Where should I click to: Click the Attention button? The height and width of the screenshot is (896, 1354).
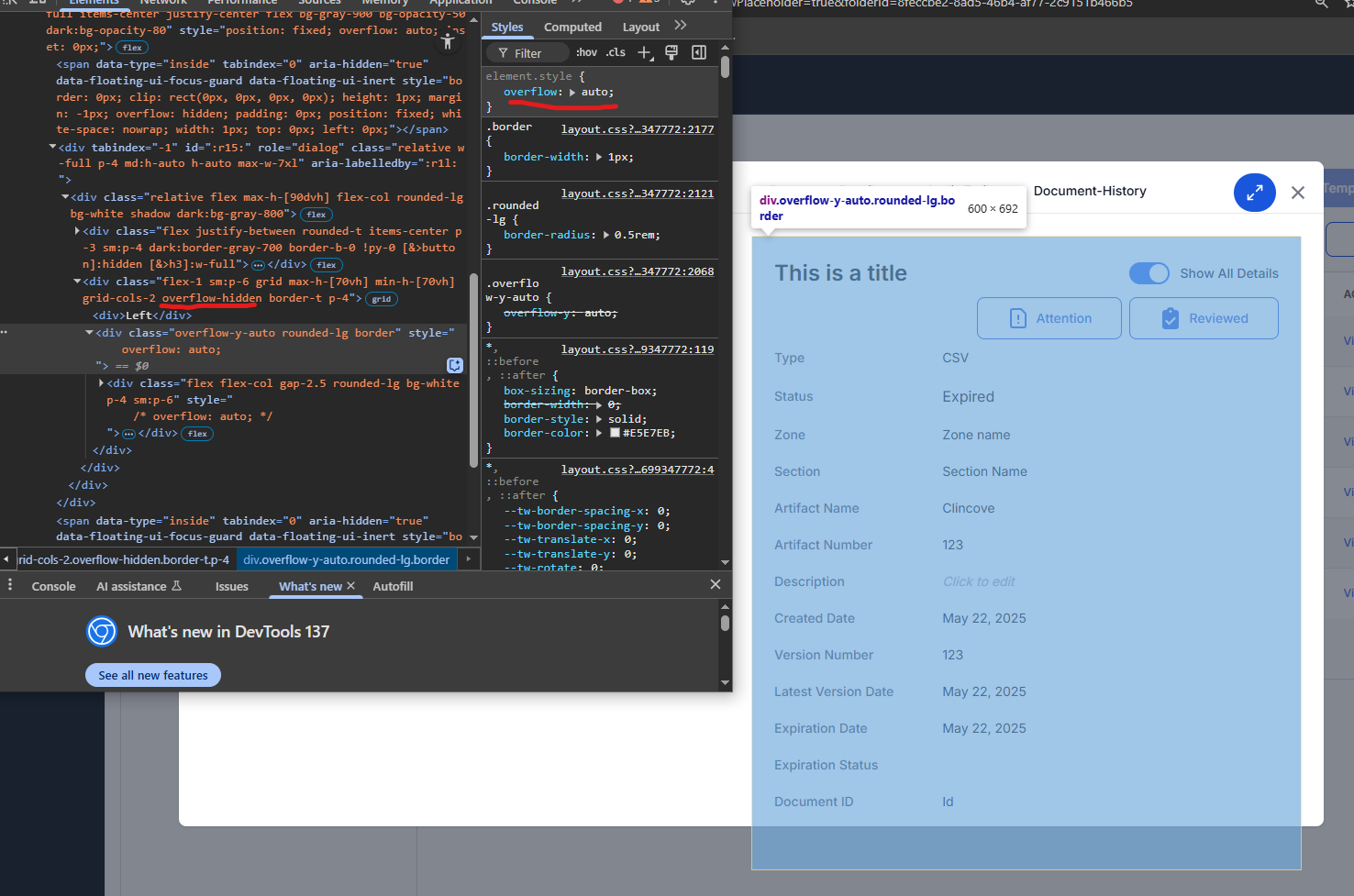(x=1049, y=318)
